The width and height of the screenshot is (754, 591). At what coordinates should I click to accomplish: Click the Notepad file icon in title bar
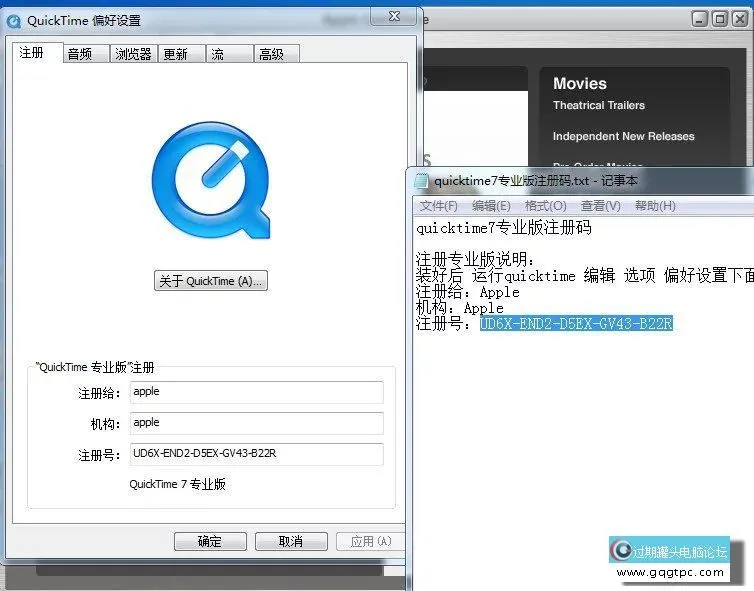click(x=422, y=181)
